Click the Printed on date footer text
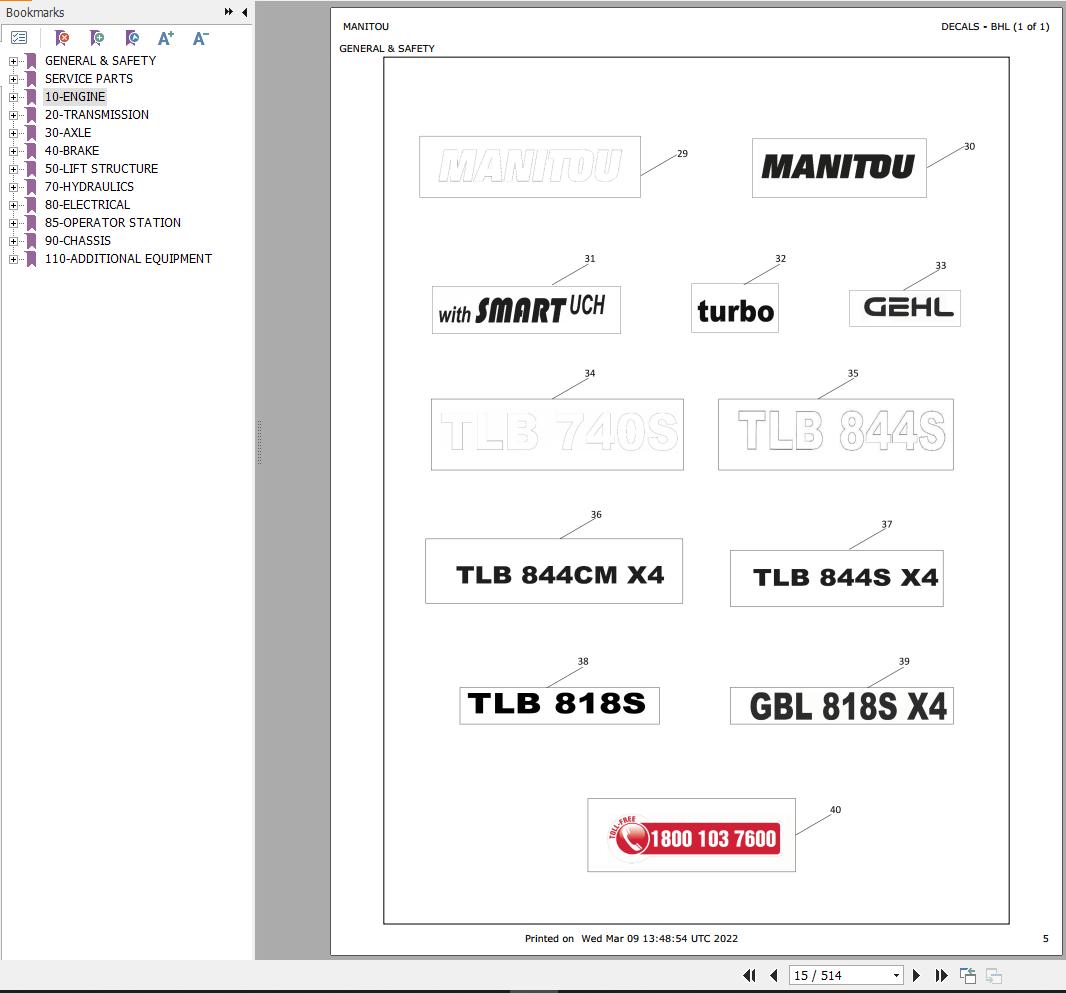The height and width of the screenshot is (993, 1066). (x=631, y=939)
